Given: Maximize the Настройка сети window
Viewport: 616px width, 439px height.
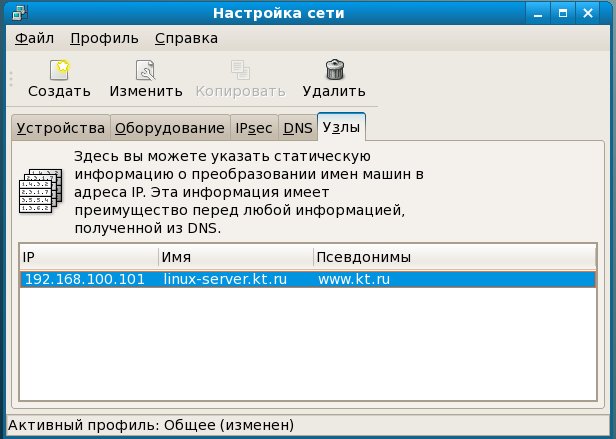Looking at the screenshot, I should [563, 13].
